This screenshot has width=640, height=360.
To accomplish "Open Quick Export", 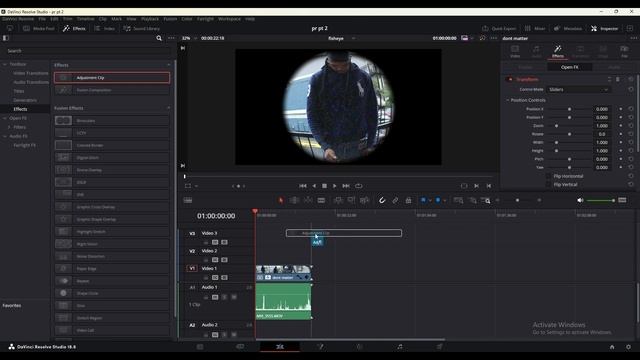I will tap(499, 29).
